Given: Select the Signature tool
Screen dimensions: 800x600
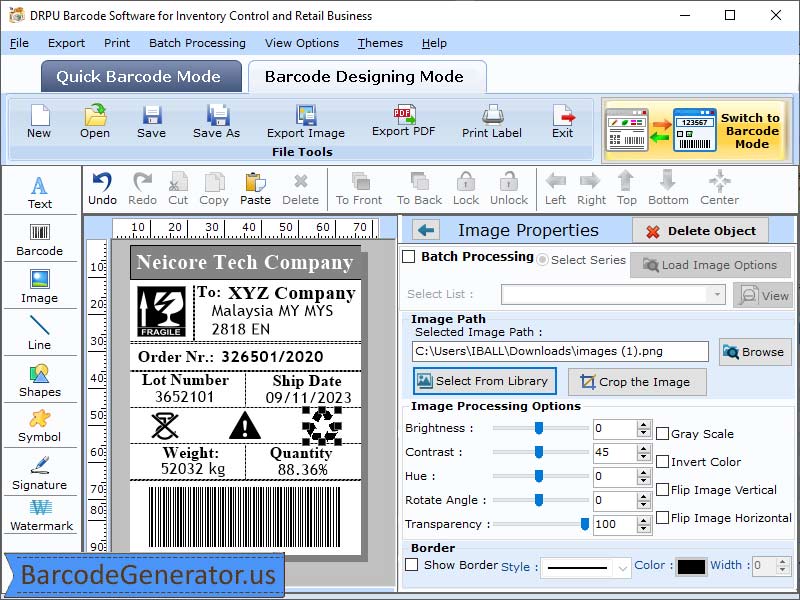Looking at the screenshot, I should [x=40, y=473].
